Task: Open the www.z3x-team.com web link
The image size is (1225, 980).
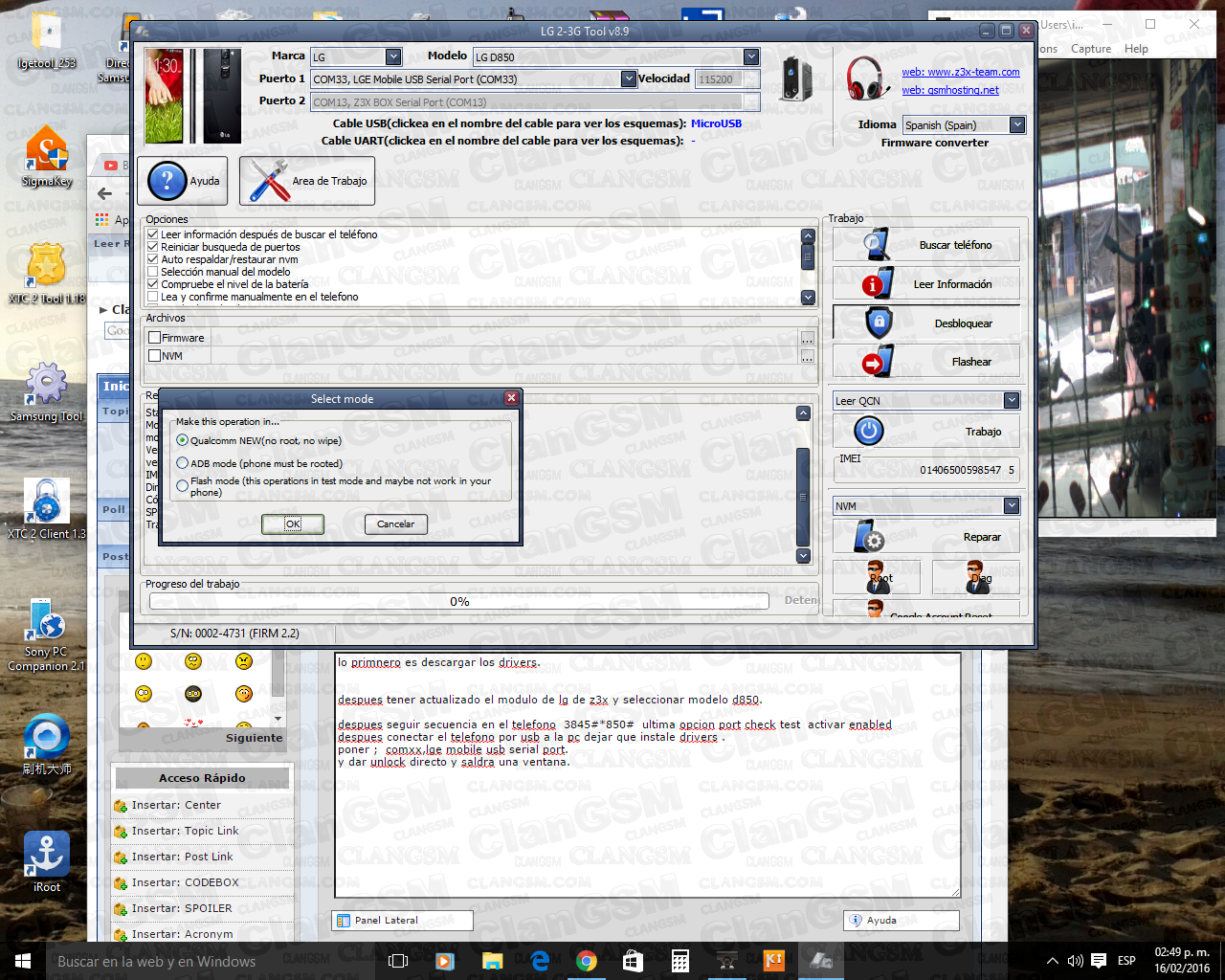Action: tap(961, 72)
